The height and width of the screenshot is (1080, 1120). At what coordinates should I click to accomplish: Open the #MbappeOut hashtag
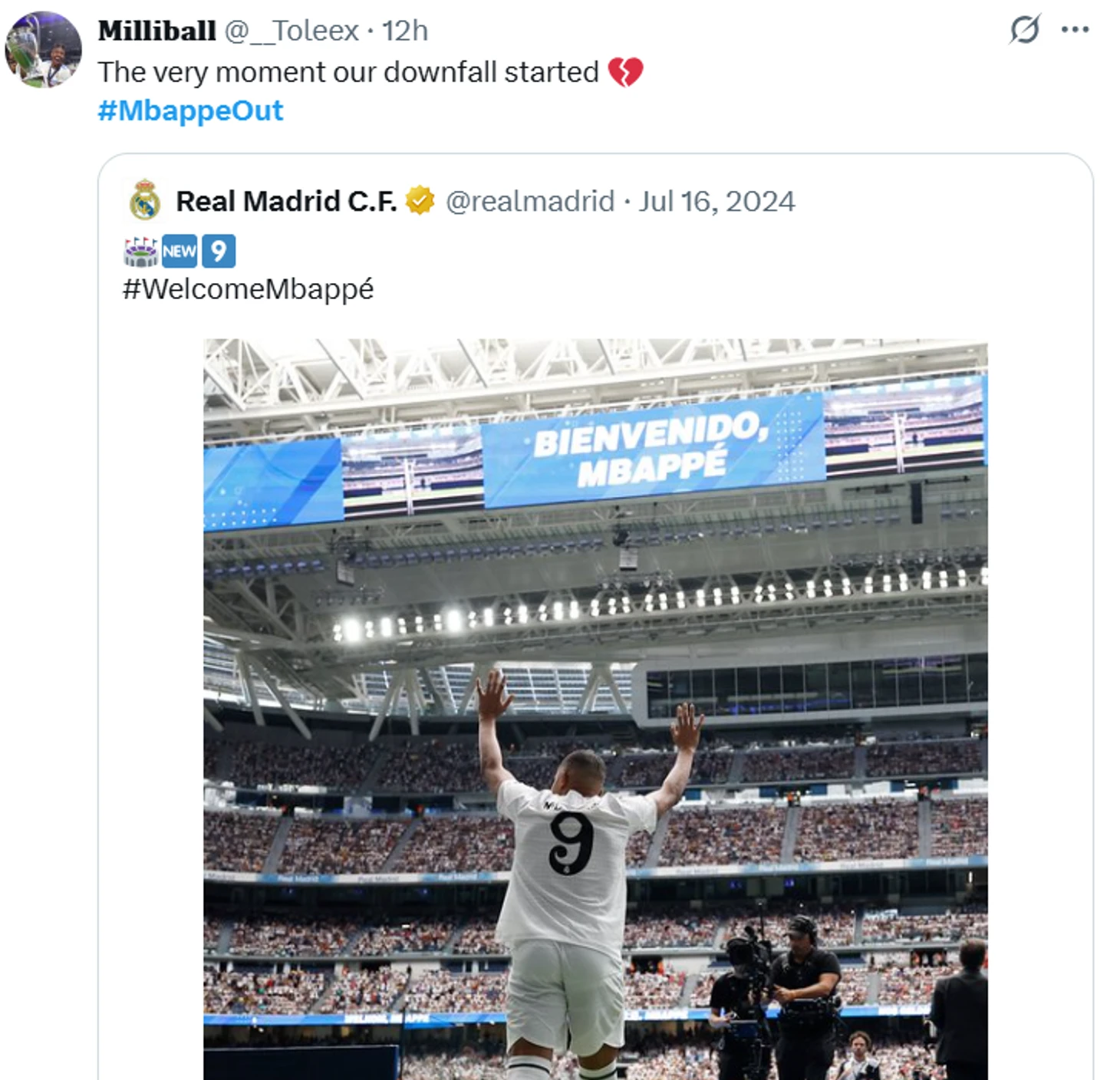(190, 111)
